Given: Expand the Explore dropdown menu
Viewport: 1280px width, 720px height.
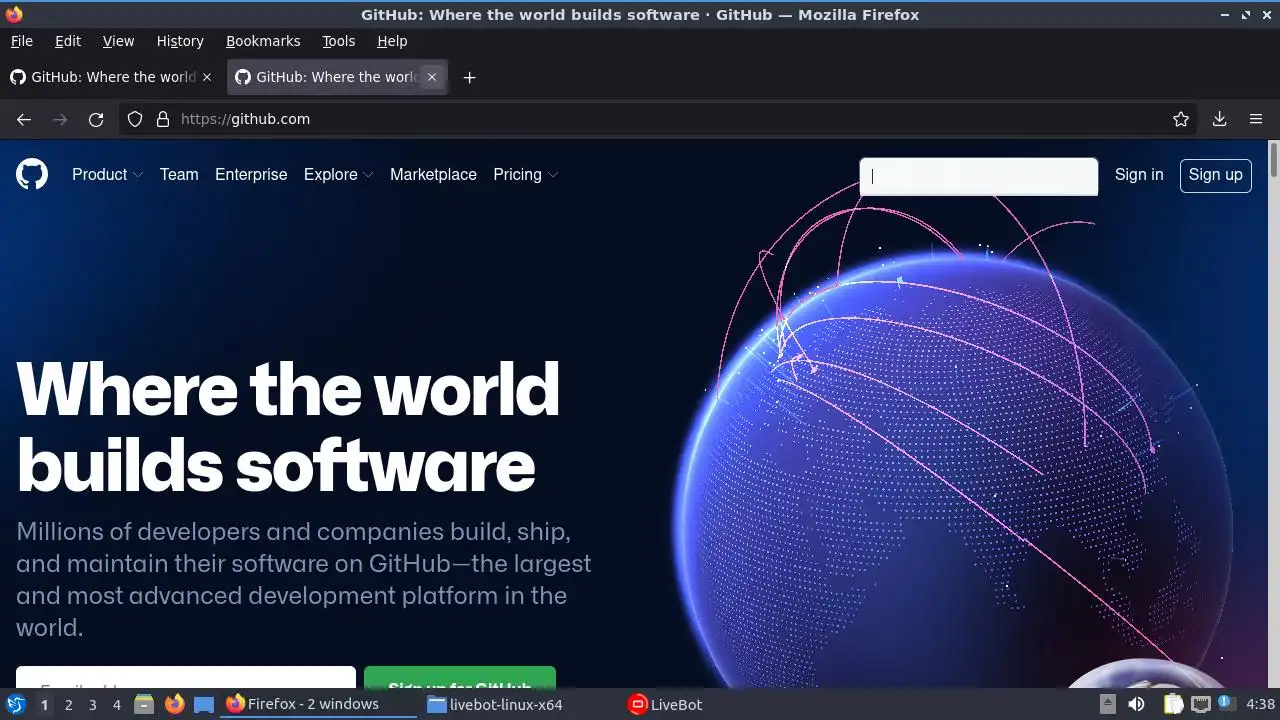Looking at the screenshot, I should click(x=338, y=174).
